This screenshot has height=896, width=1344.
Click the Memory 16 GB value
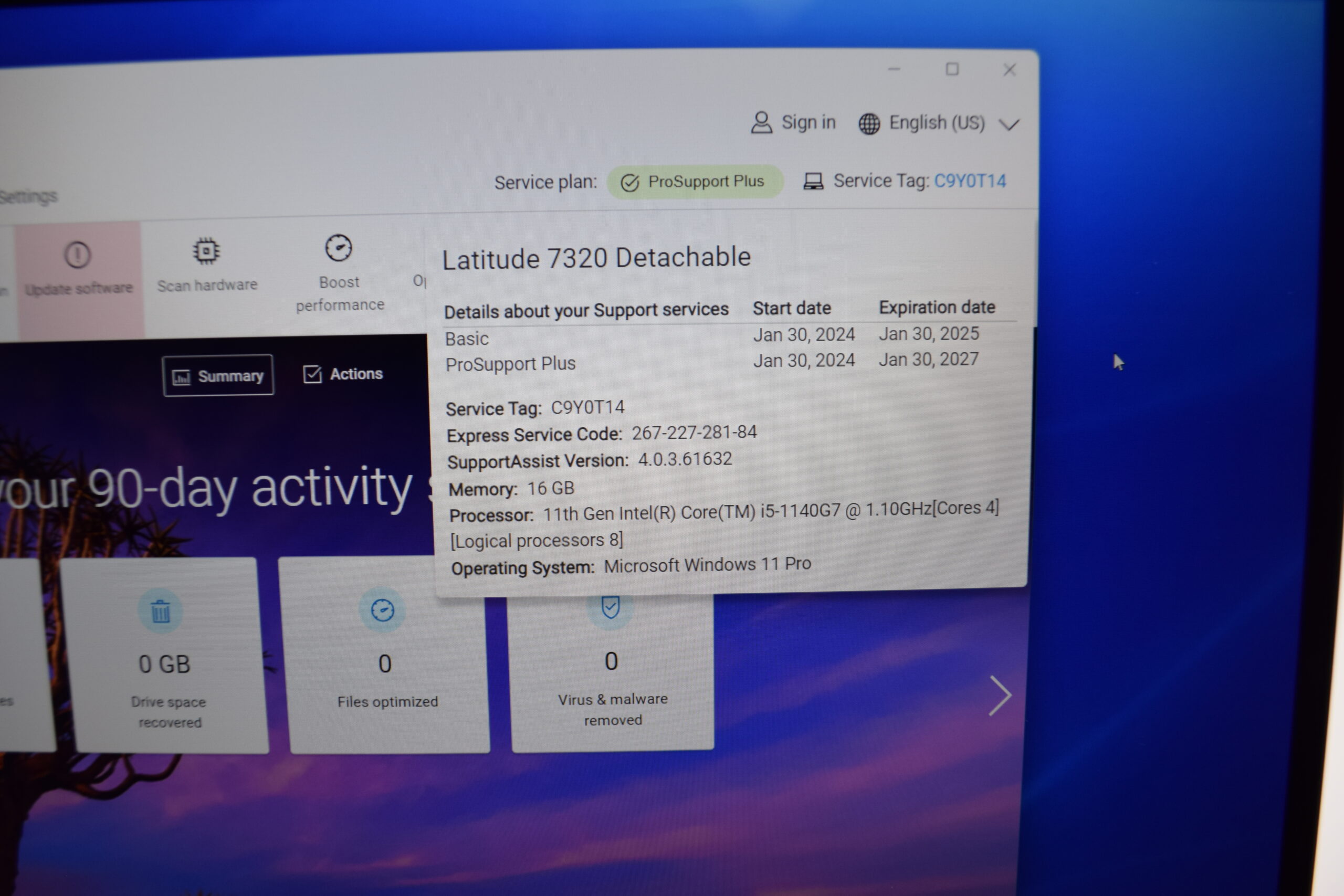tap(551, 489)
